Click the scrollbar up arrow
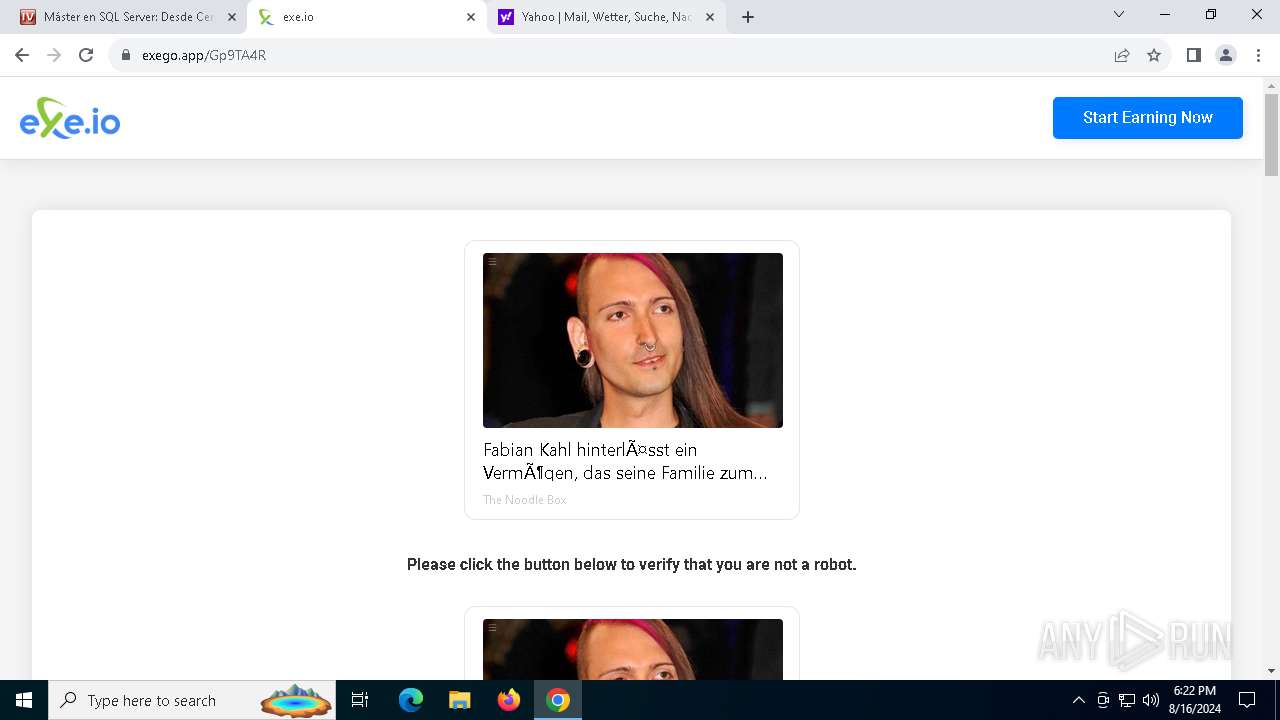Viewport: 1280px width, 720px height. point(1271,86)
